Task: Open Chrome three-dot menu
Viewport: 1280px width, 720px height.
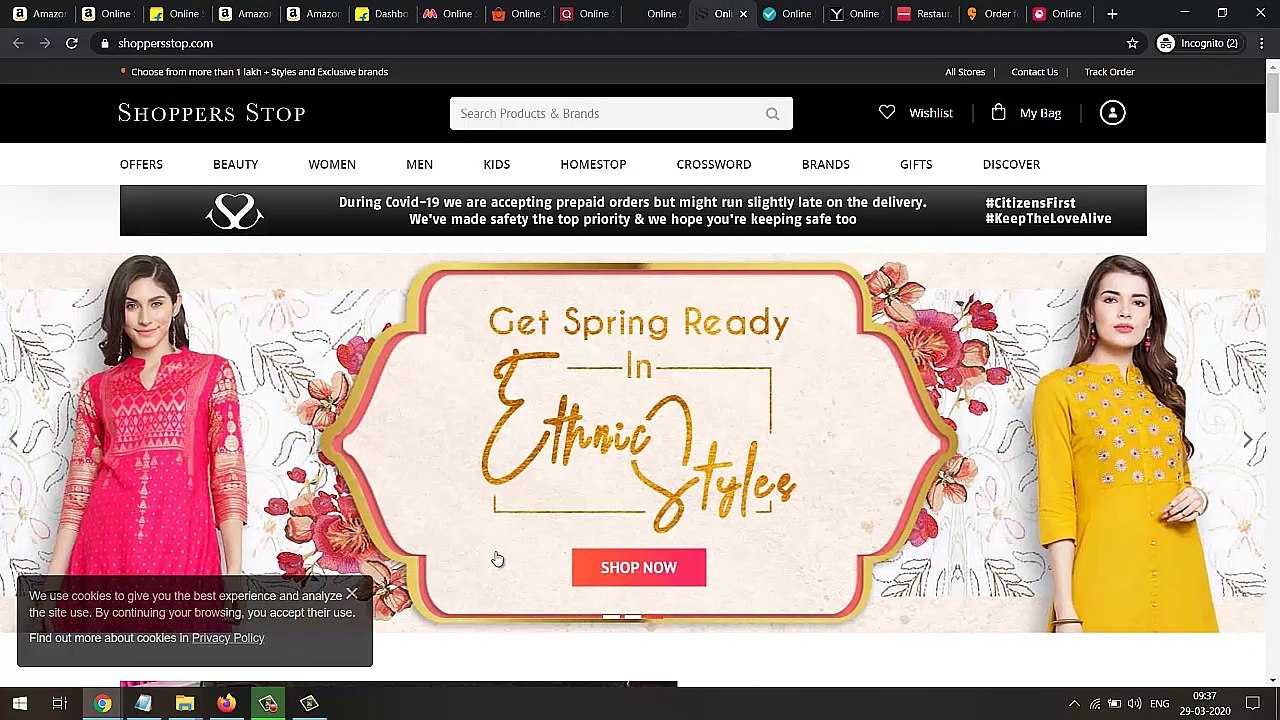Action: pos(1262,43)
